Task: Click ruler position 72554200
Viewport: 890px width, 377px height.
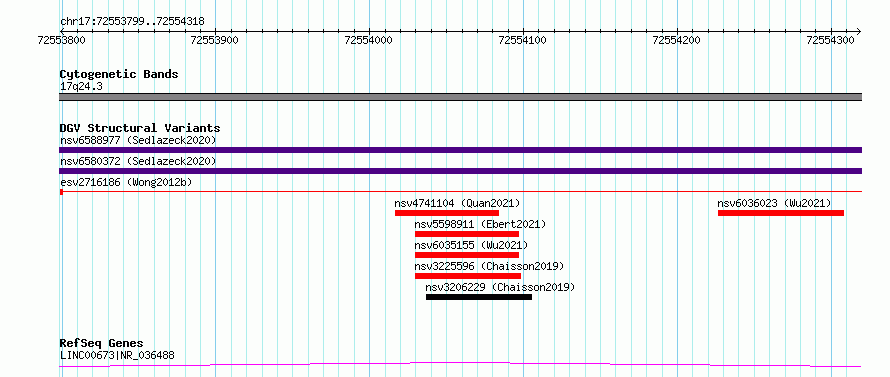Action: [x=677, y=40]
